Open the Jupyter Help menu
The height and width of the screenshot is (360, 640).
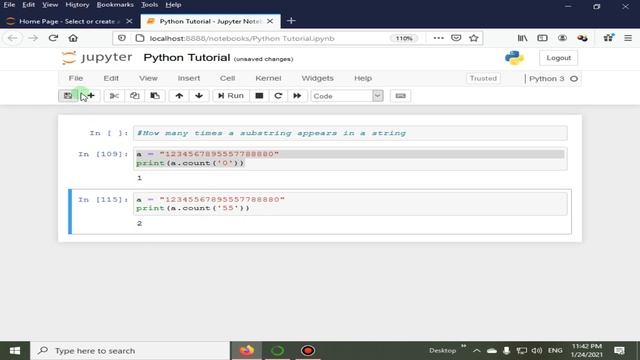(x=363, y=78)
